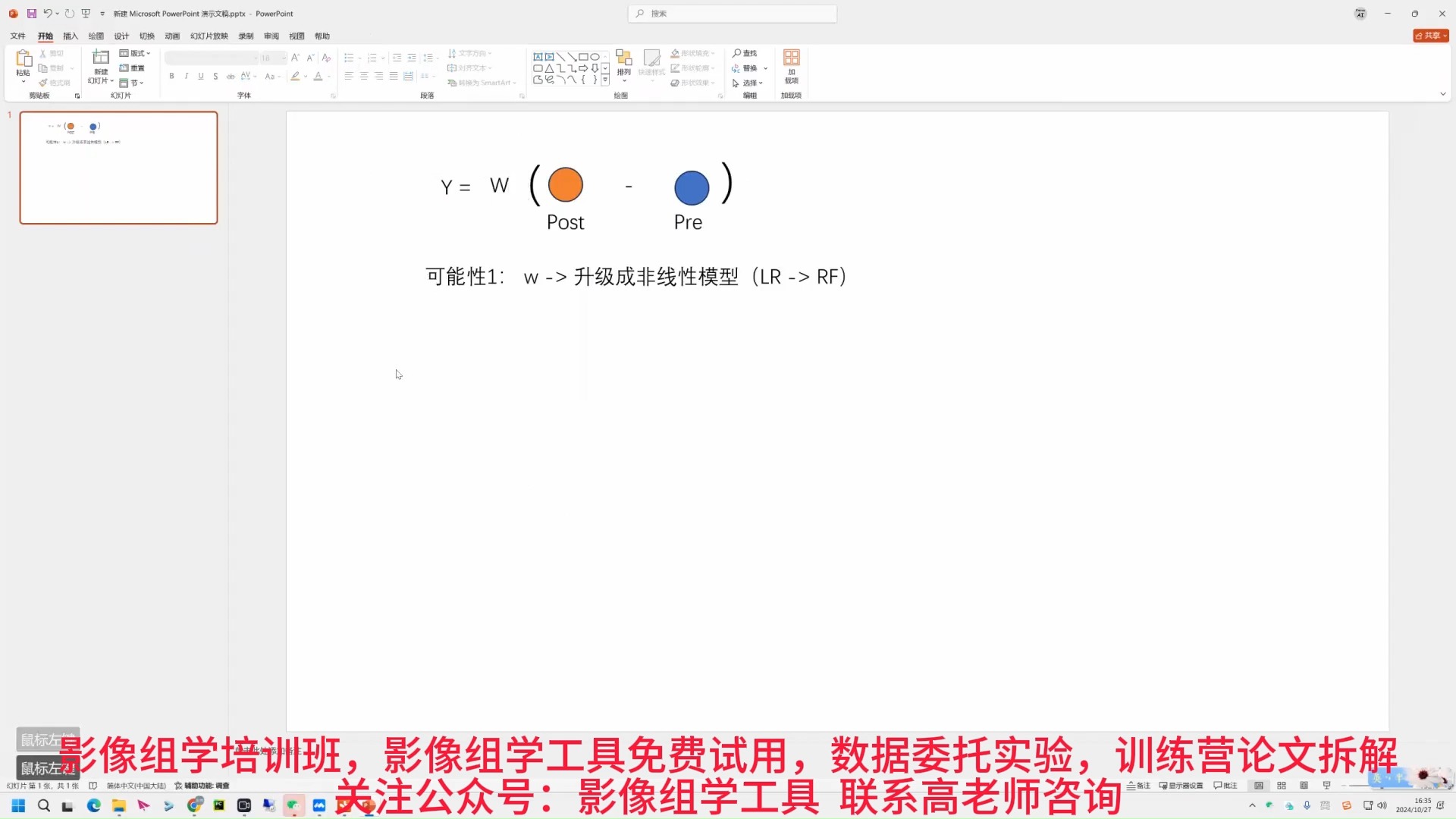Click slide thumbnail in panel
This screenshot has height=819, width=1456.
click(x=118, y=167)
